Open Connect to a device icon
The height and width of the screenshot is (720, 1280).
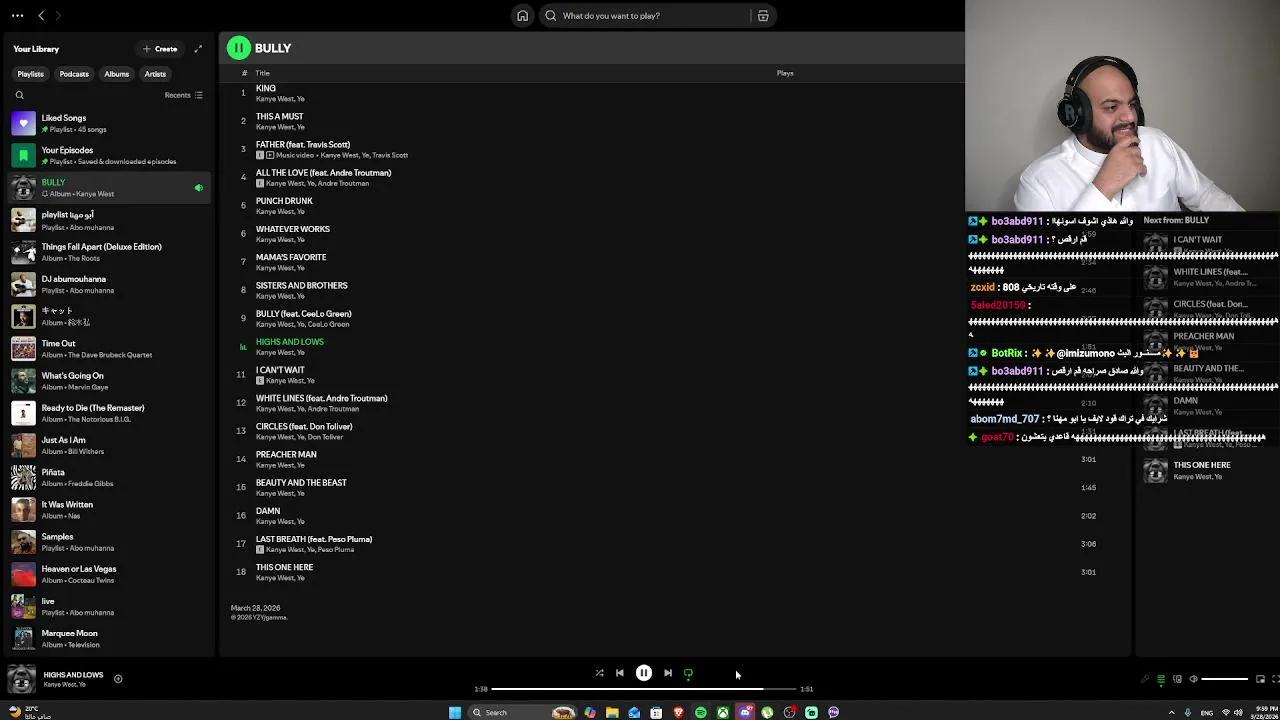click(x=1177, y=680)
